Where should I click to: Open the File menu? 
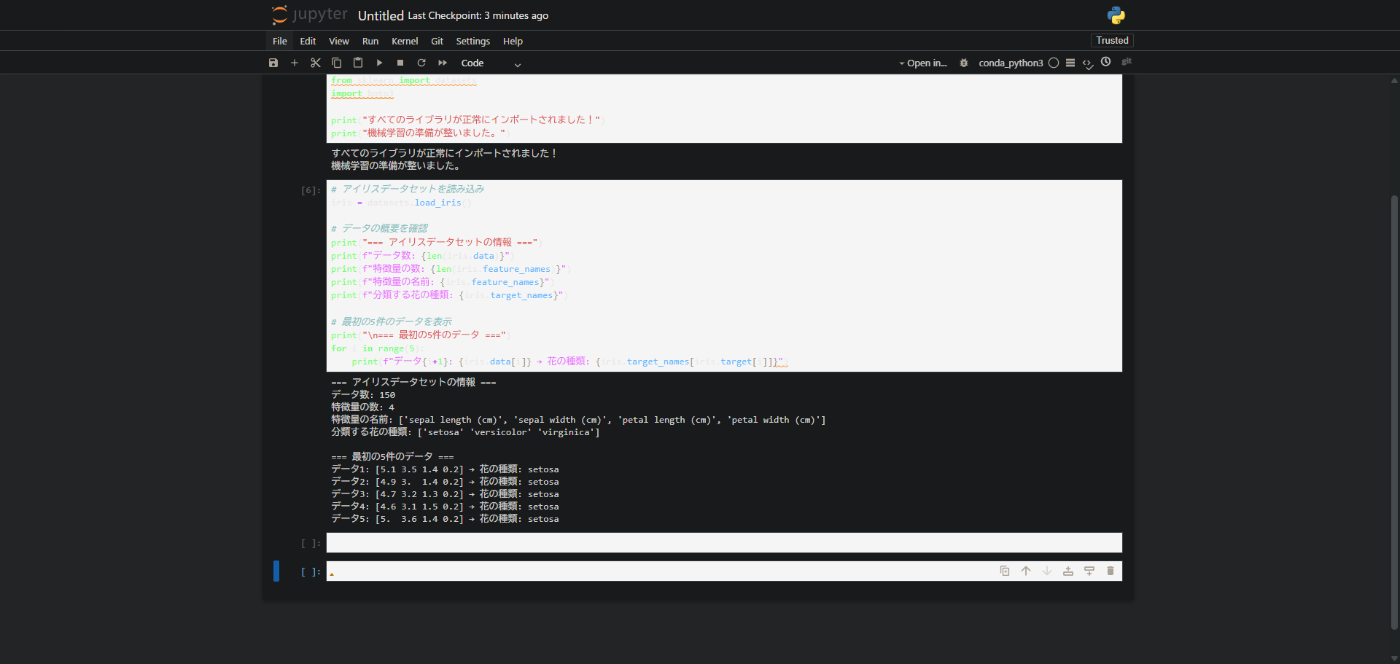[280, 41]
